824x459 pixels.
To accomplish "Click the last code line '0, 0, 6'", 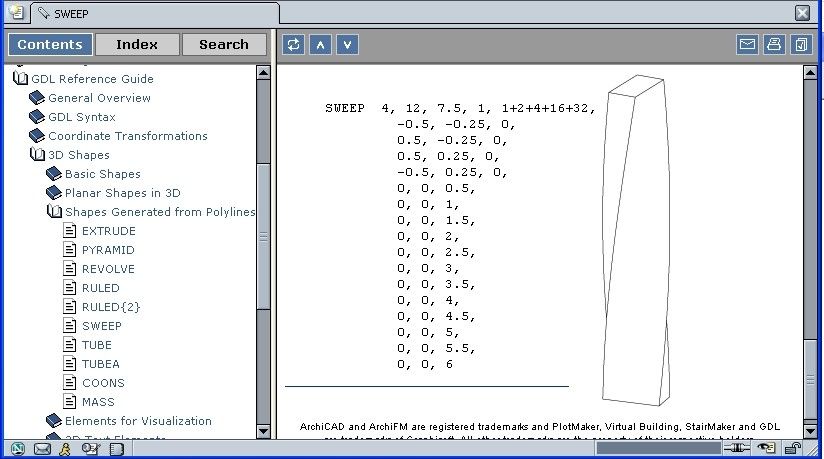I will click(425, 364).
